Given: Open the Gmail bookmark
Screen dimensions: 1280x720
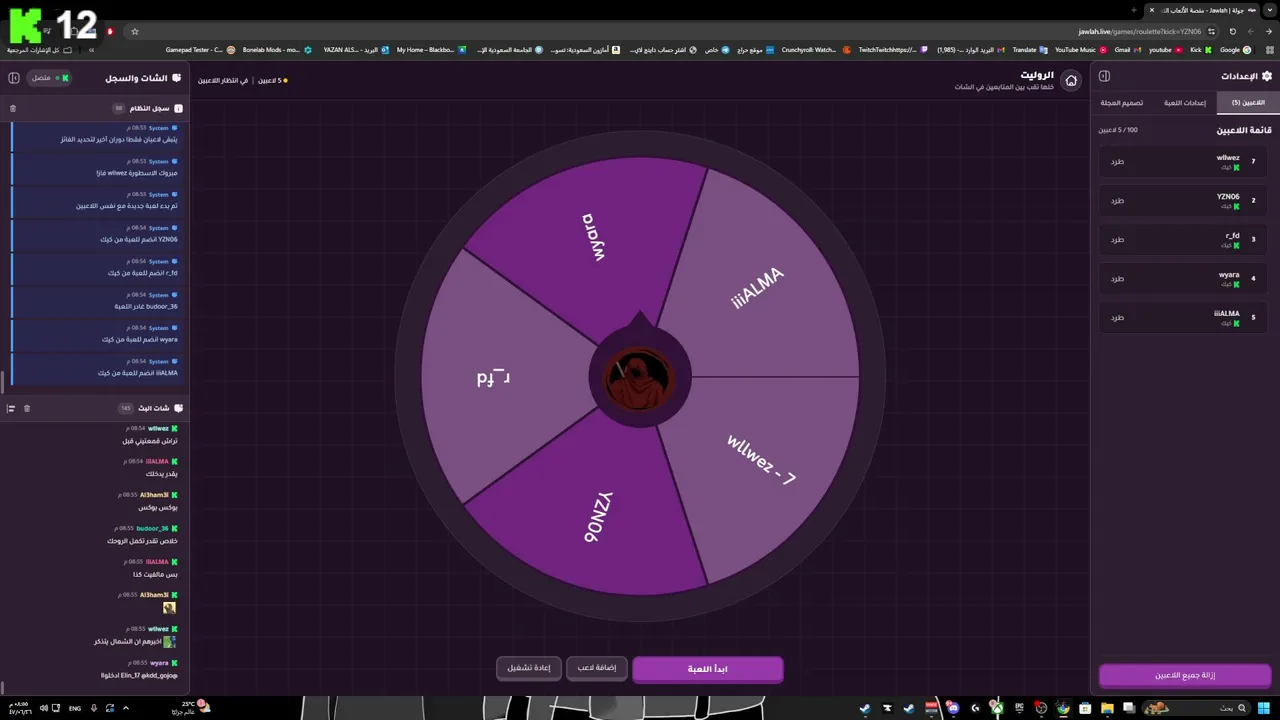Looking at the screenshot, I should click(1127, 49).
